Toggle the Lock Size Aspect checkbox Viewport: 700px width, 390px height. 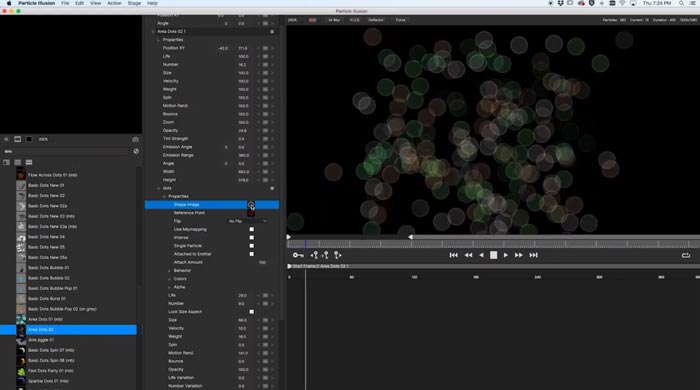click(251, 311)
